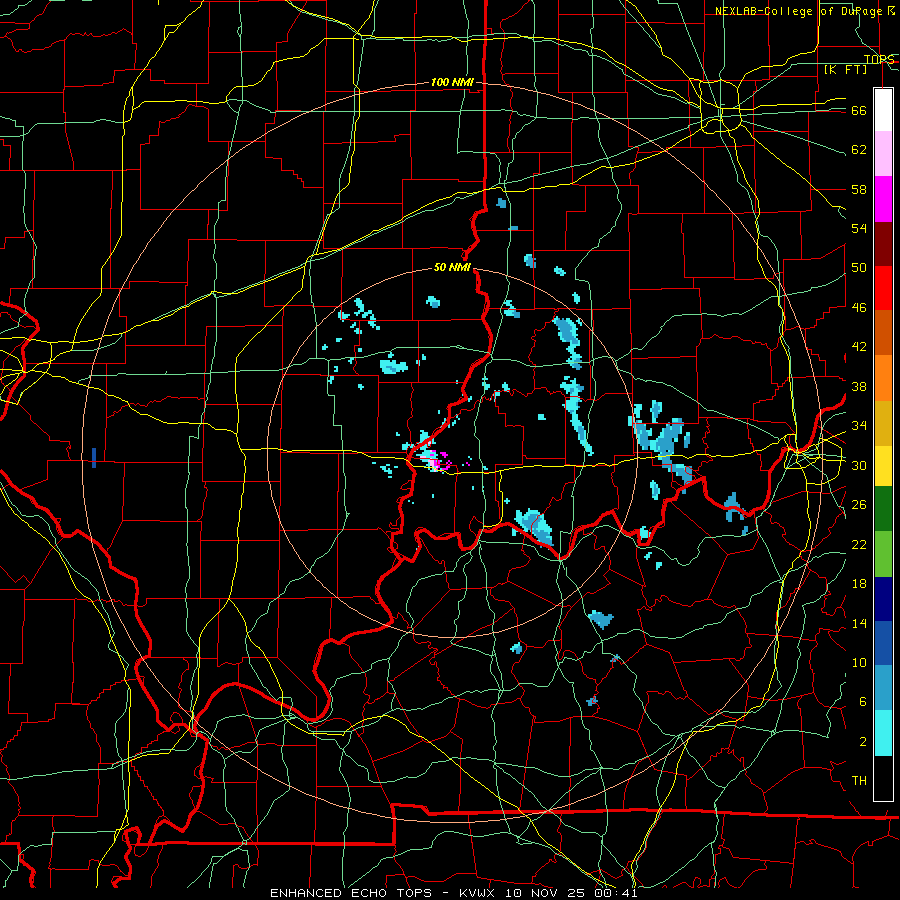Click the legend value 2

point(863,742)
